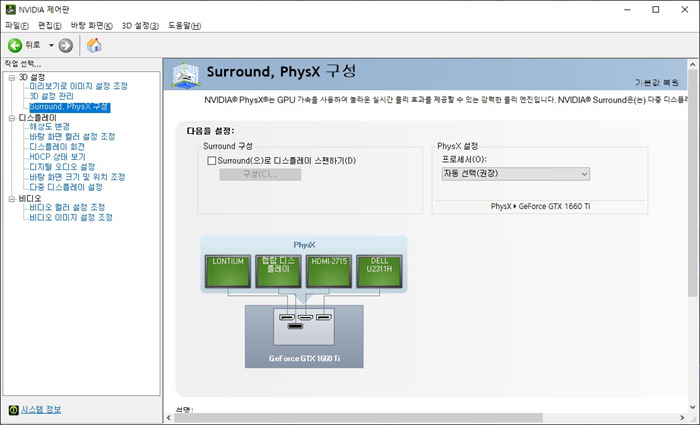This screenshot has width=700, height=425.
Task: Click the vertical scrollbar down arrow
Action: (x=693, y=407)
